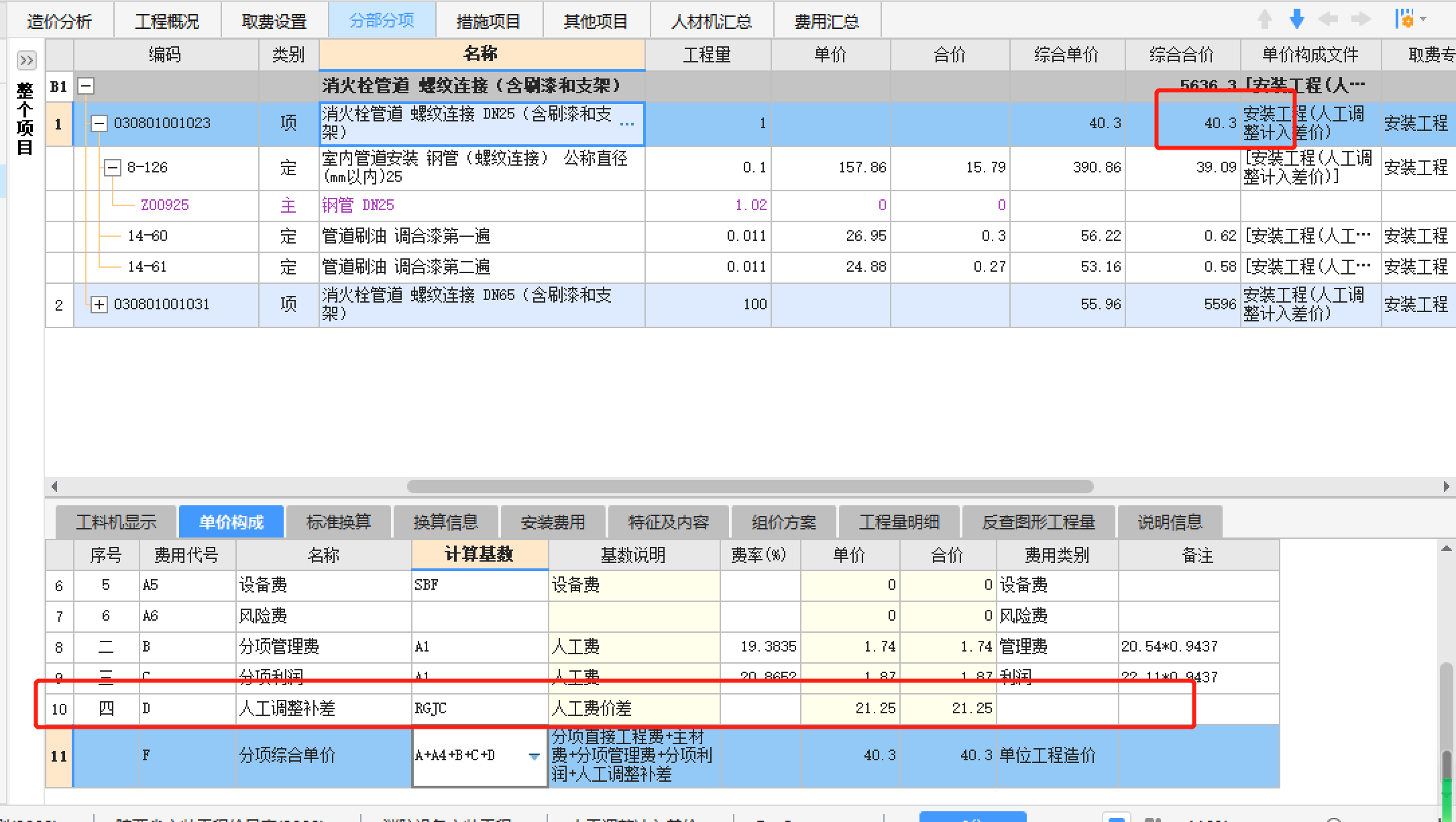
Task: Open the 组价方案 panel tab
Action: (x=784, y=522)
